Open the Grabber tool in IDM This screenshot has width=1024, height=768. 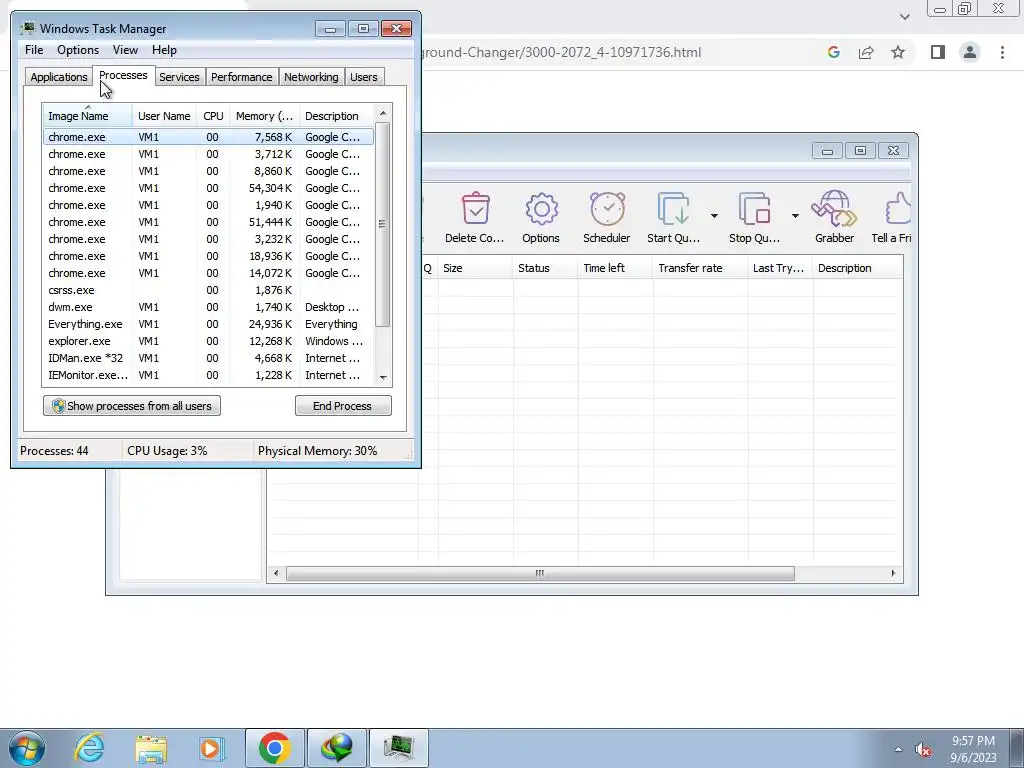pos(834,217)
